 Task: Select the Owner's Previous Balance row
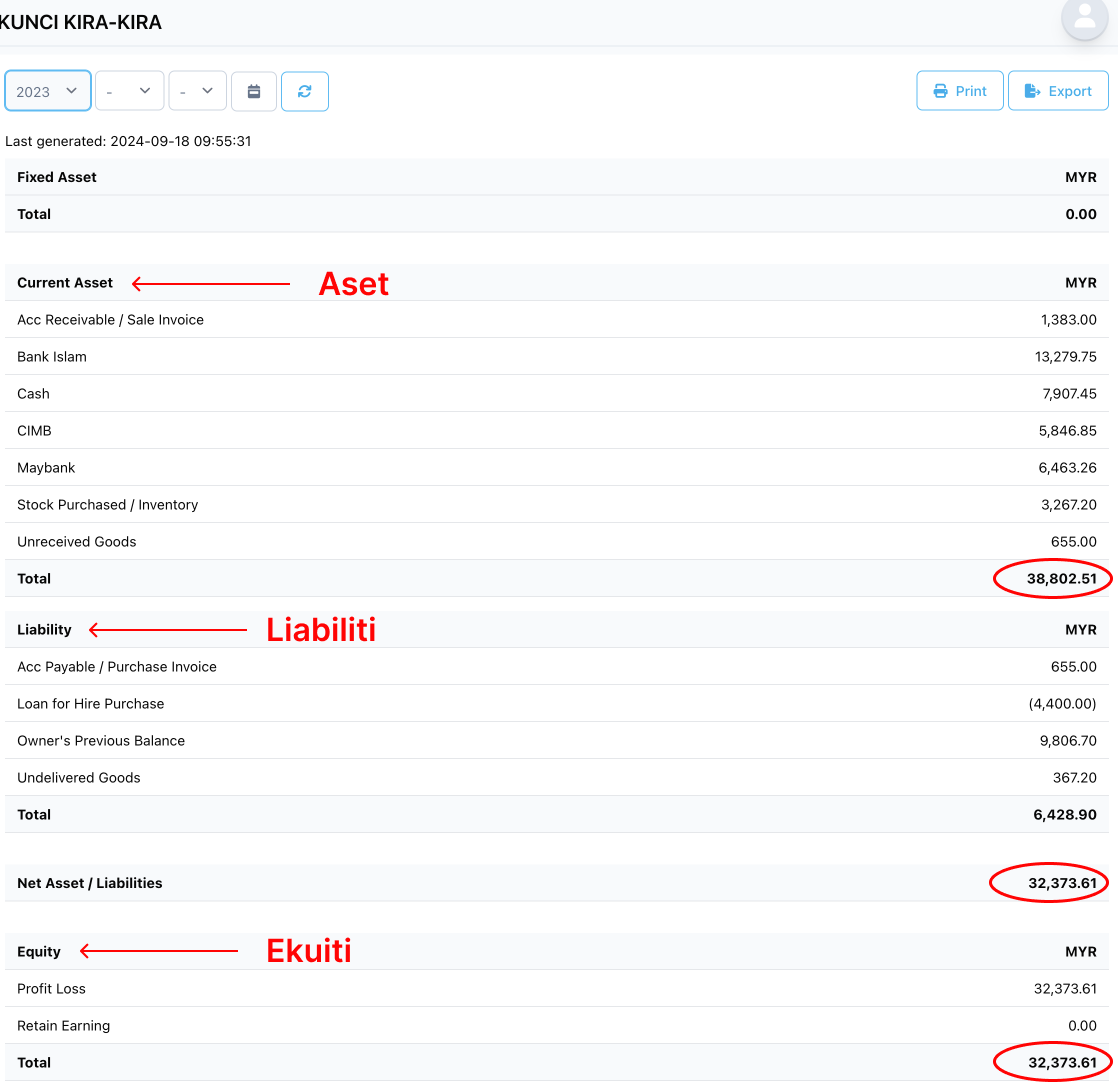pyautogui.click(x=557, y=741)
